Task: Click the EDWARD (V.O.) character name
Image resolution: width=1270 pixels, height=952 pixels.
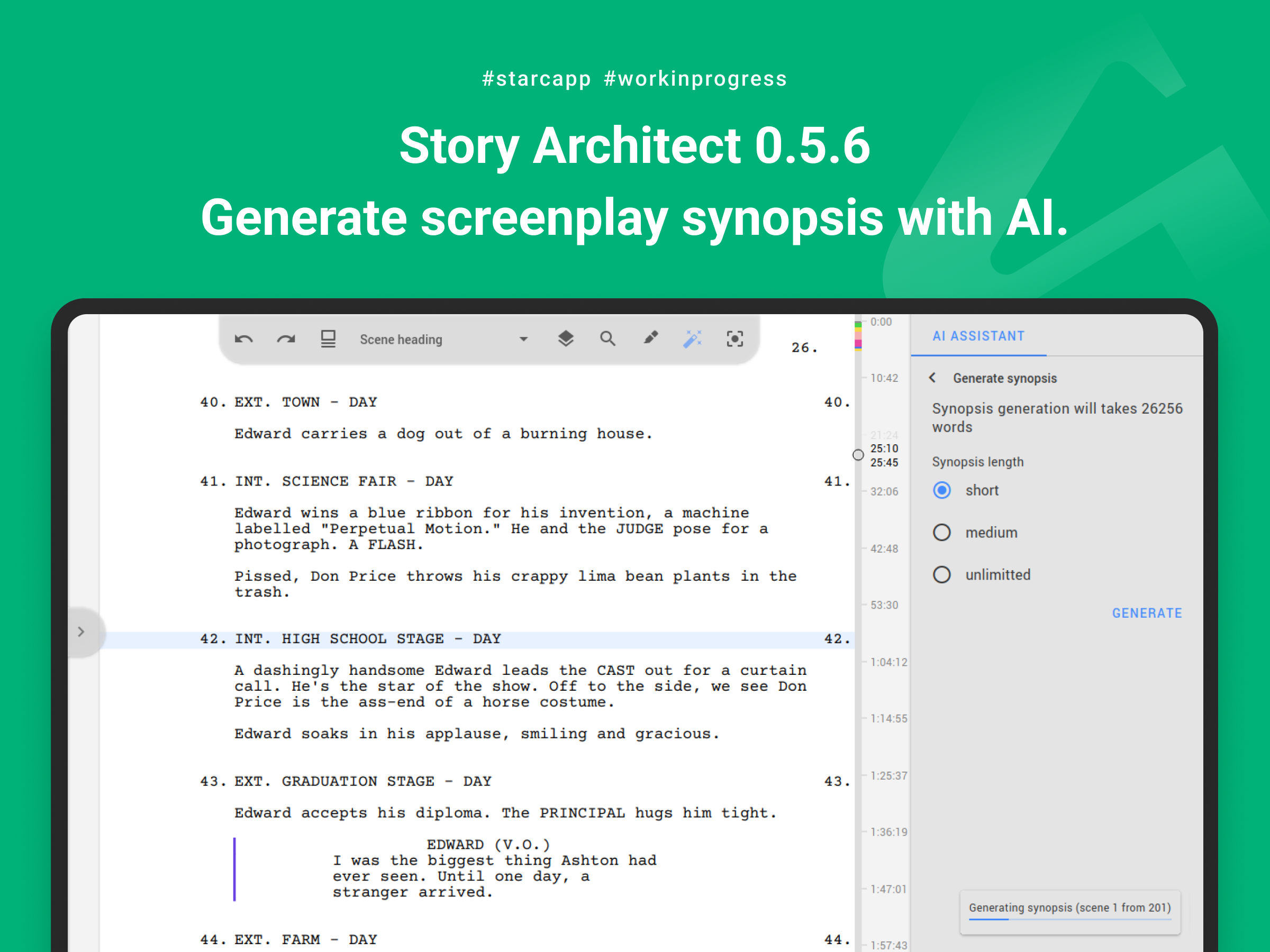Action: point(488,845)
